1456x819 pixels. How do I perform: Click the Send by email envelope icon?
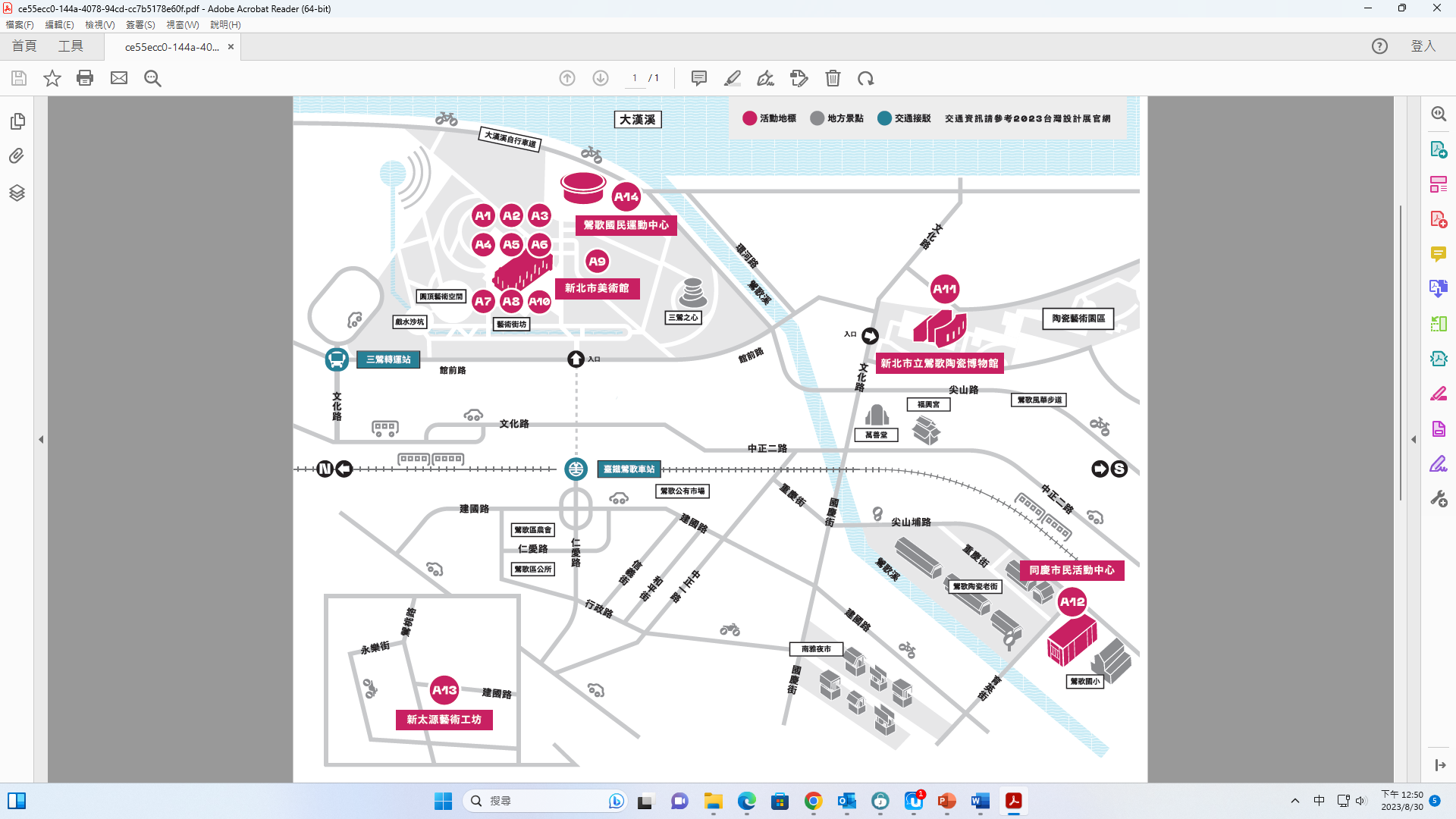(x=119, y=78)
